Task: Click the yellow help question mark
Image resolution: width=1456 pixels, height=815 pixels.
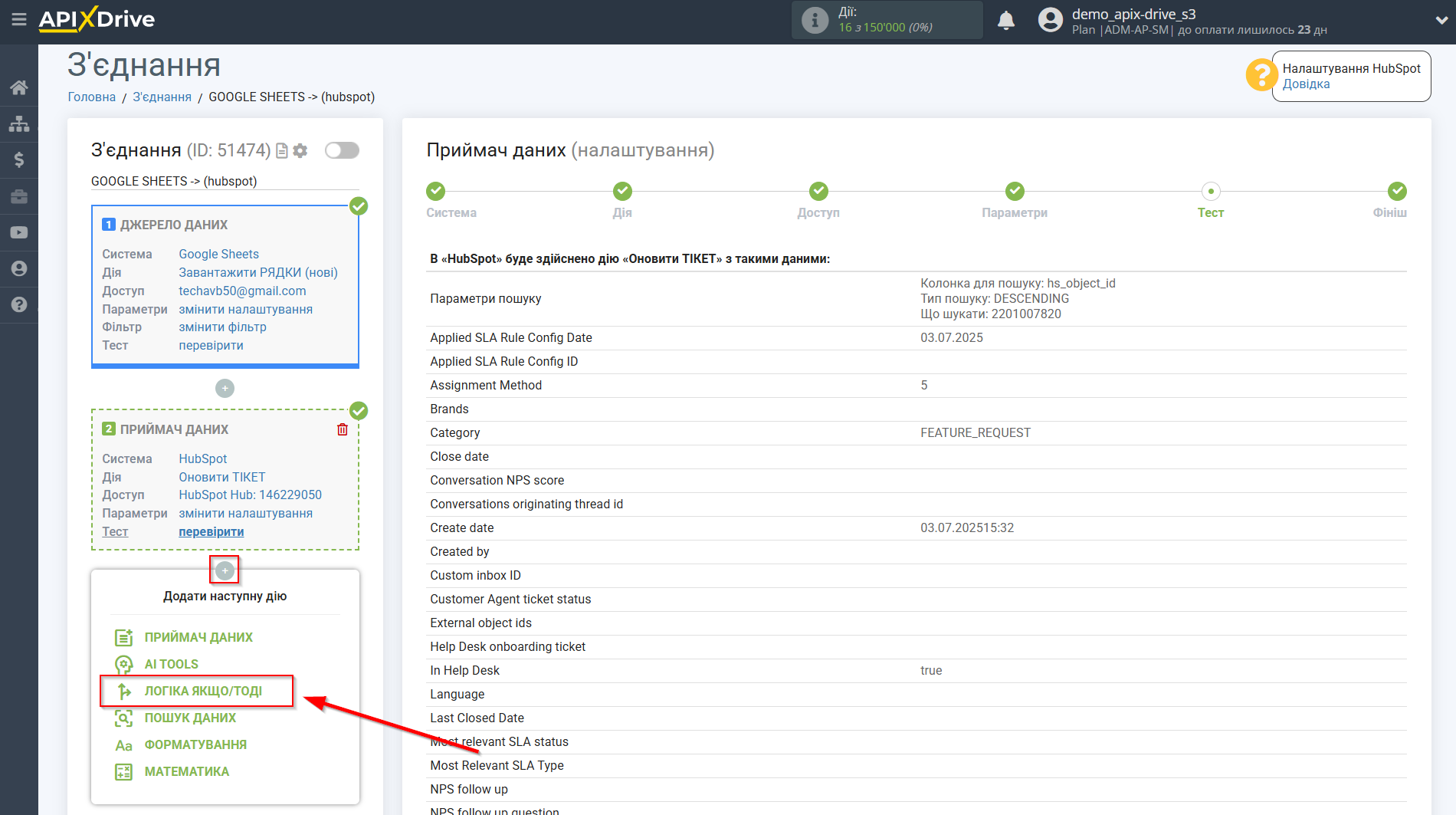Action: (1261, 75)
